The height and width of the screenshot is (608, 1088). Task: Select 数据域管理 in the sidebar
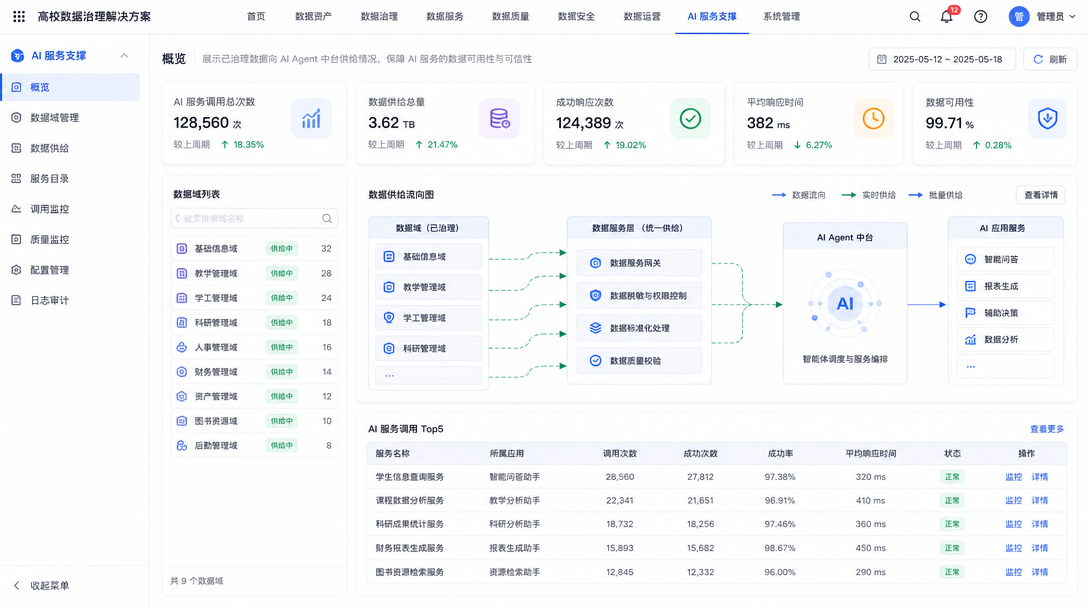point(70,117)
